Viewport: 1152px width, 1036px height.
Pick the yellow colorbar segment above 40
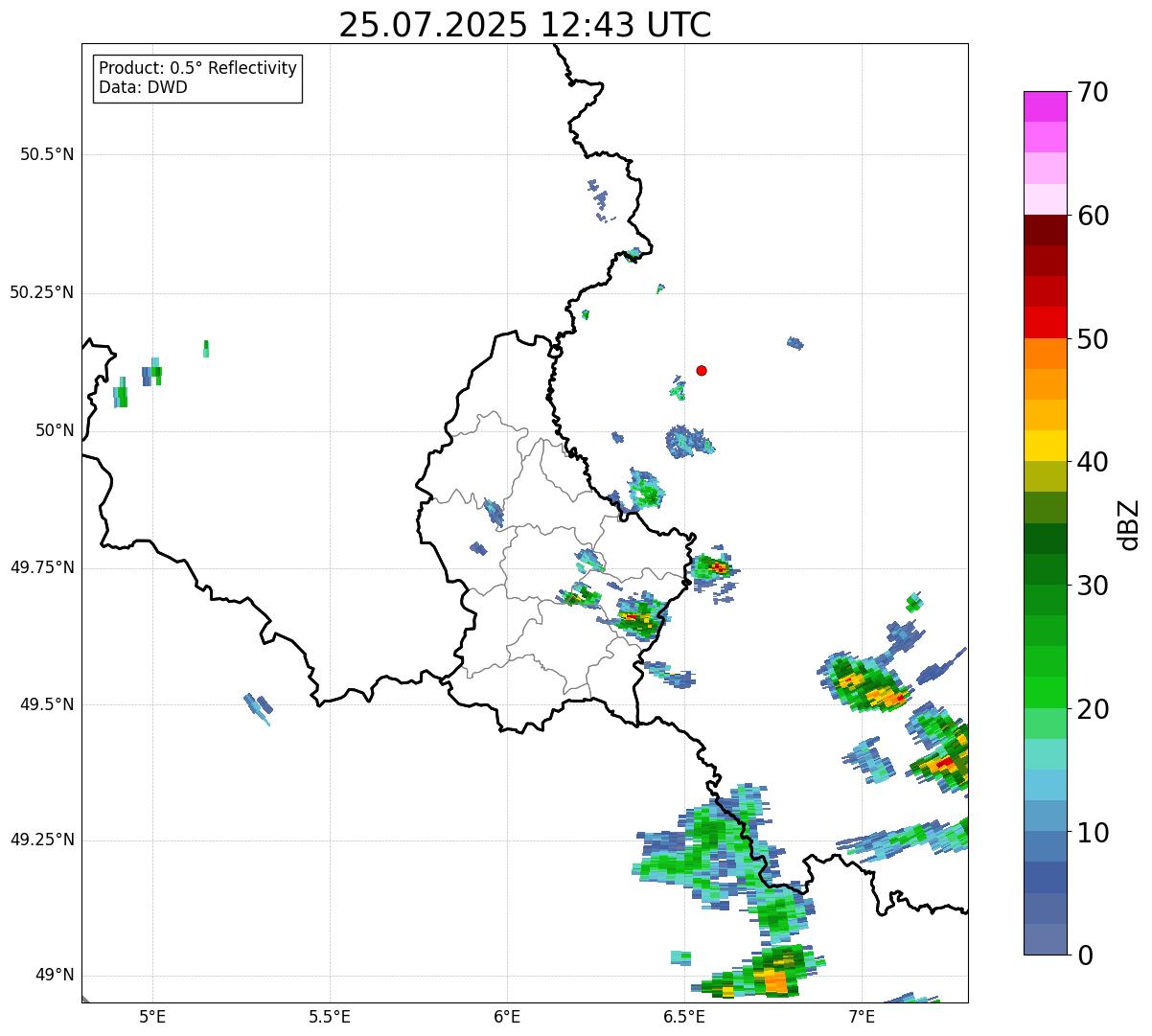(x=1046, y=446)
